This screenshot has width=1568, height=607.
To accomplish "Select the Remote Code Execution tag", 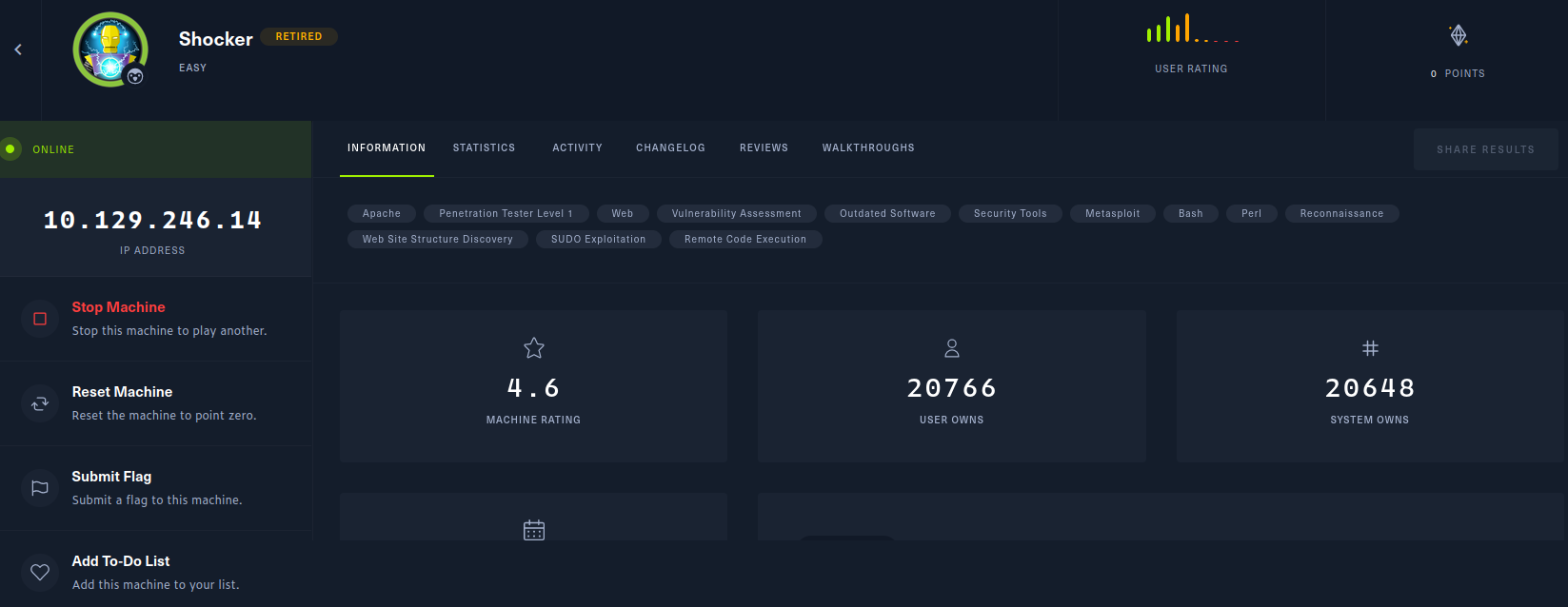I will click(745, 240).
